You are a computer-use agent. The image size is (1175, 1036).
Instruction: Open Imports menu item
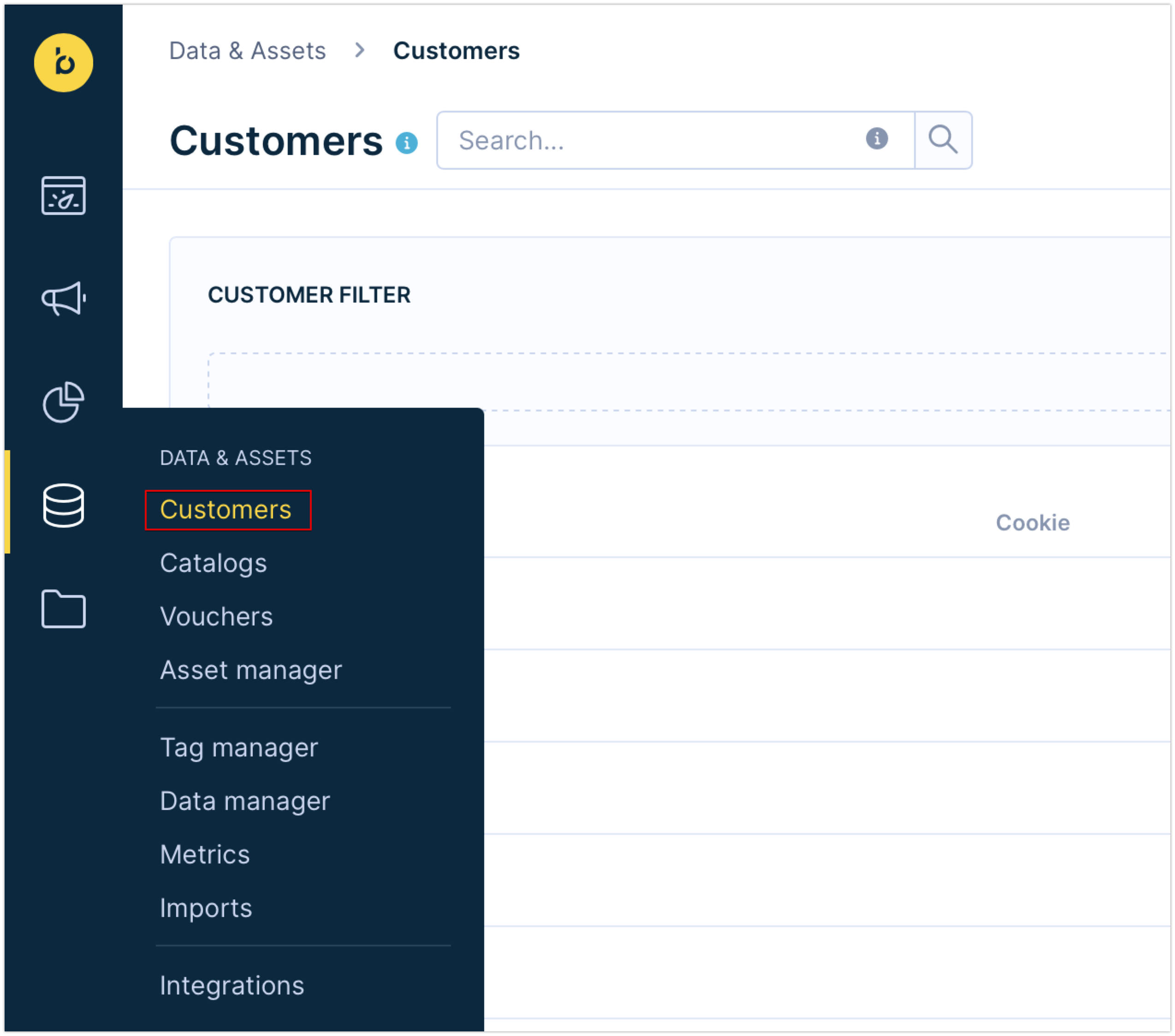coord(206,908)
